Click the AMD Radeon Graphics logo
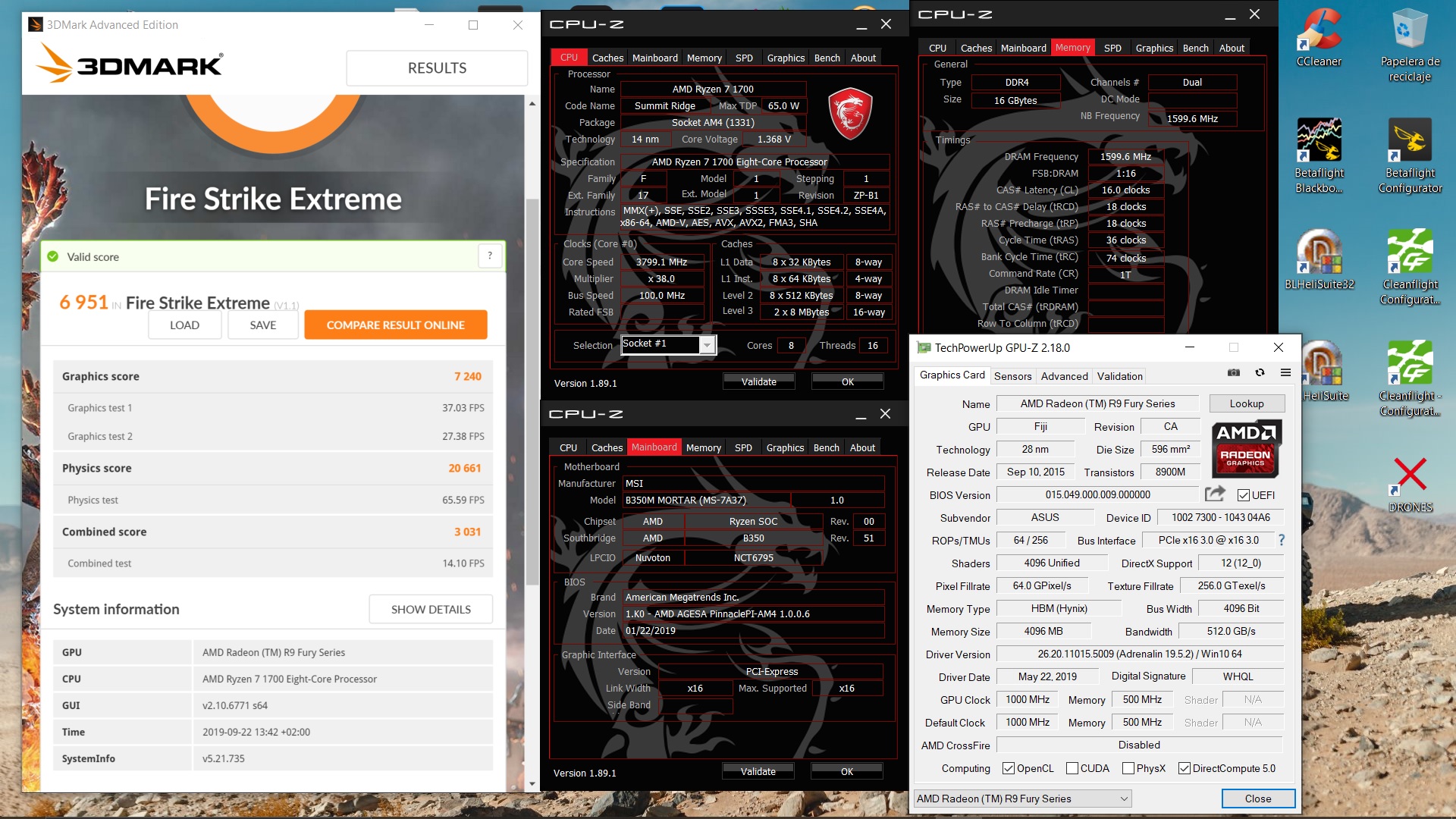 [1245, 447]
